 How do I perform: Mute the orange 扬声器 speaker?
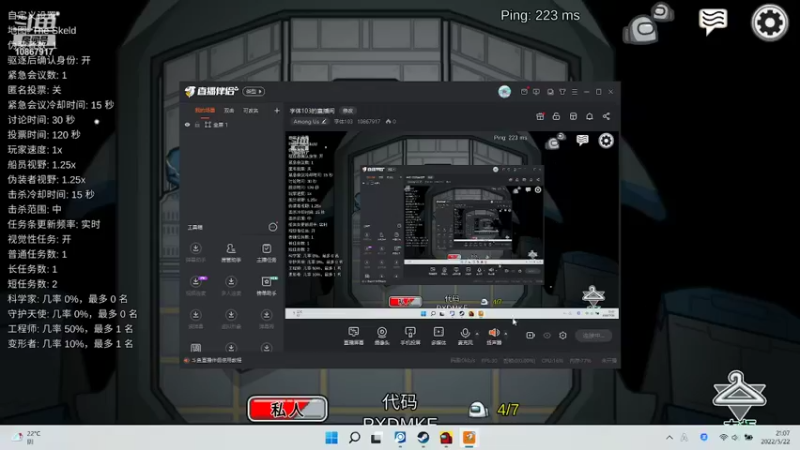pyautogui.click(x=493, y=336)
